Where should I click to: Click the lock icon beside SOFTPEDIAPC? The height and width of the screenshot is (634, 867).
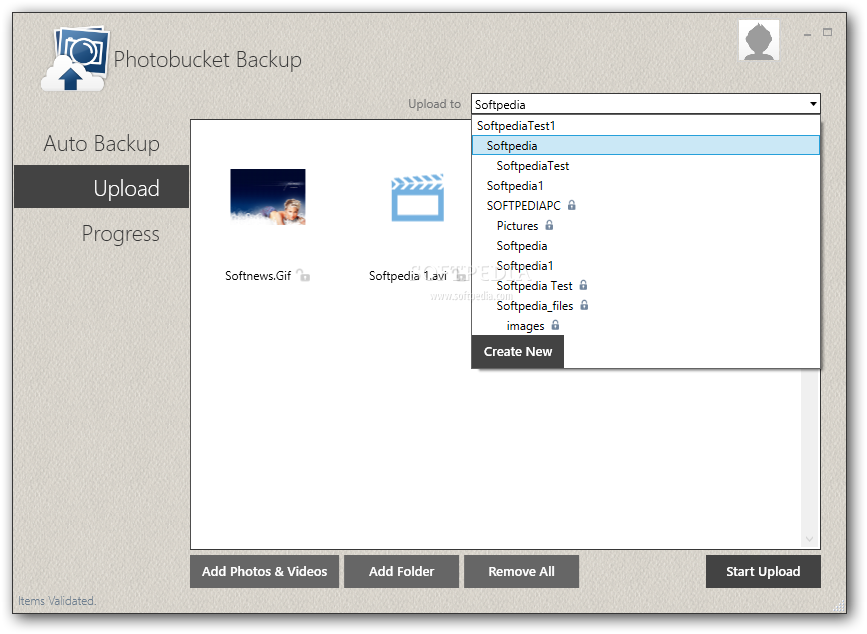[572, 205]
